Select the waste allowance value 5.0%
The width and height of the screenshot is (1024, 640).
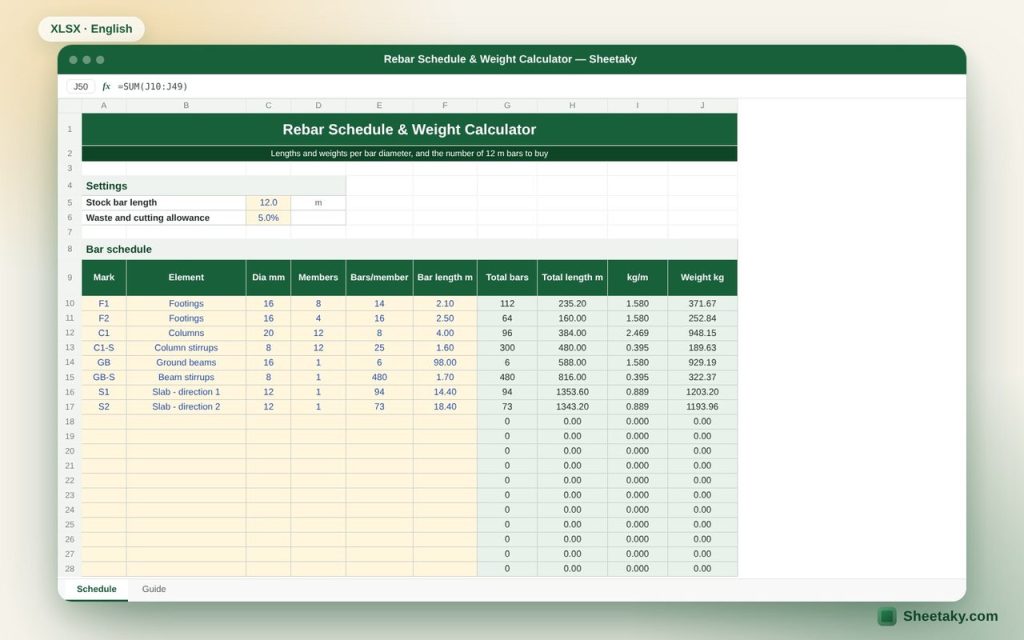point(268,218)
